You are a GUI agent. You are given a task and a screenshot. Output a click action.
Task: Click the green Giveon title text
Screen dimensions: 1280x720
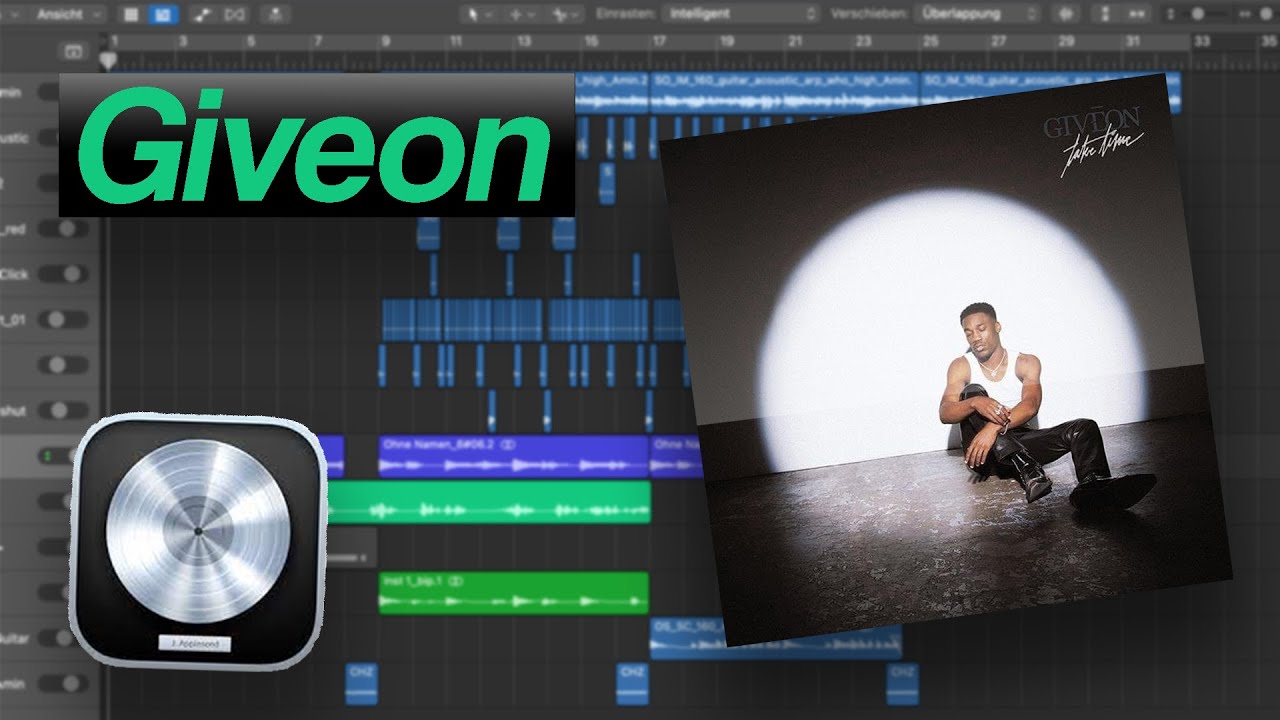coord(316,144)
